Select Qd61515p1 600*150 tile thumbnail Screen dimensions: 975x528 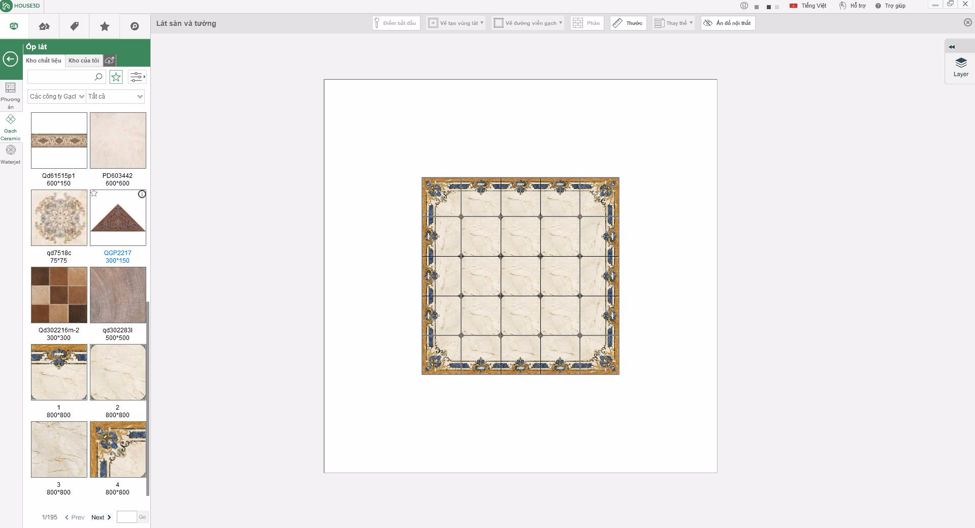(59, 140)
